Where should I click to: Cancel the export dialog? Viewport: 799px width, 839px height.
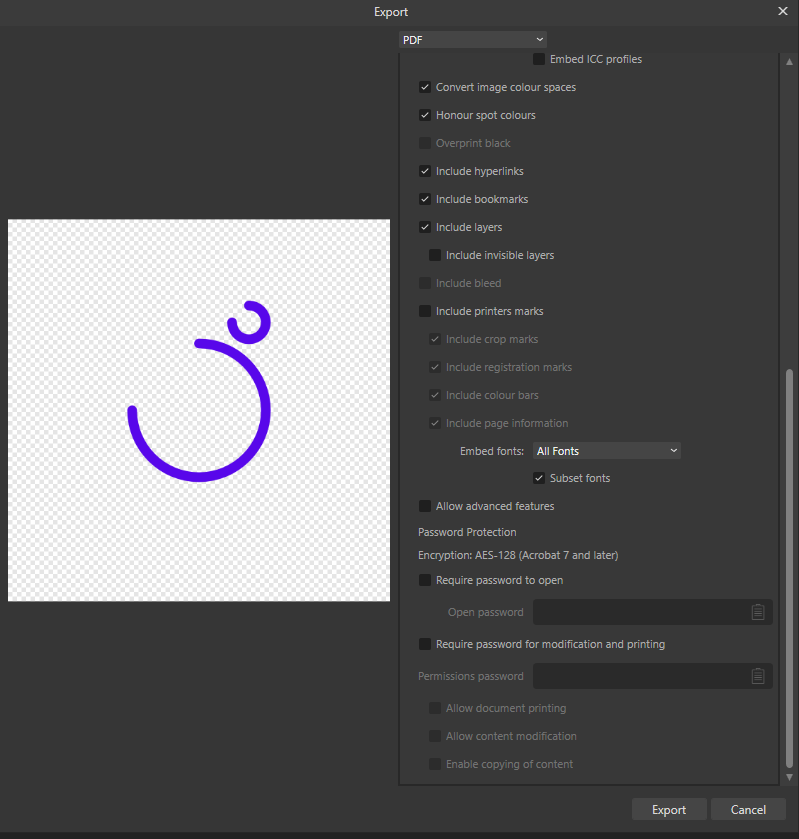tap(748, 810)
